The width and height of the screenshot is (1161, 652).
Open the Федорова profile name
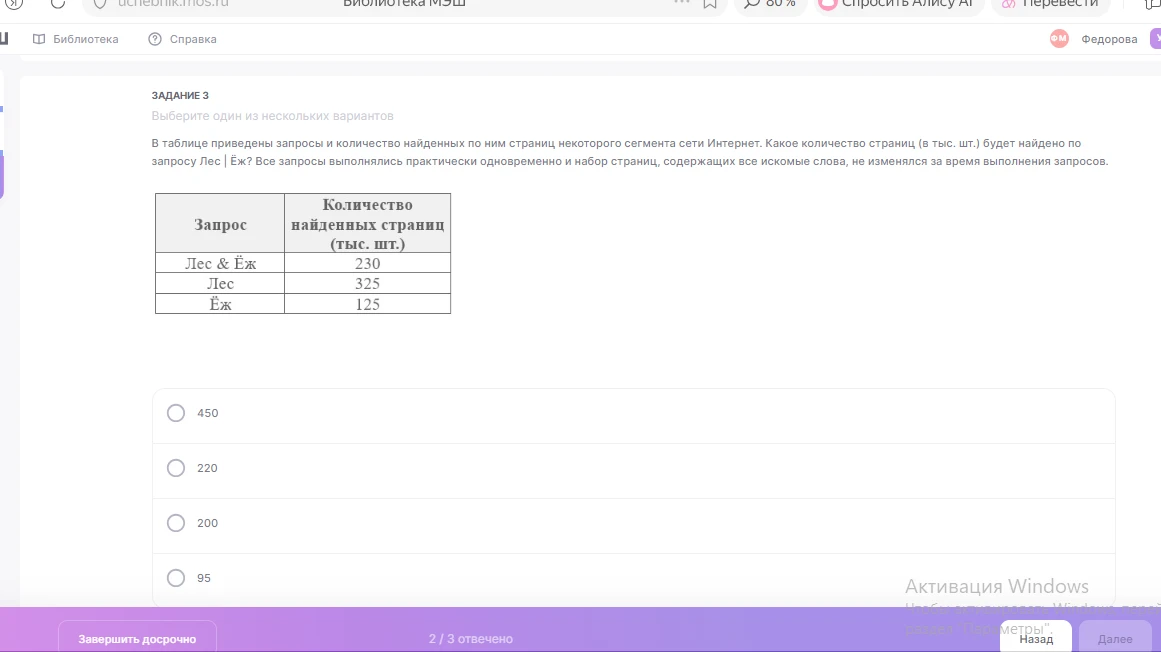1109,39
